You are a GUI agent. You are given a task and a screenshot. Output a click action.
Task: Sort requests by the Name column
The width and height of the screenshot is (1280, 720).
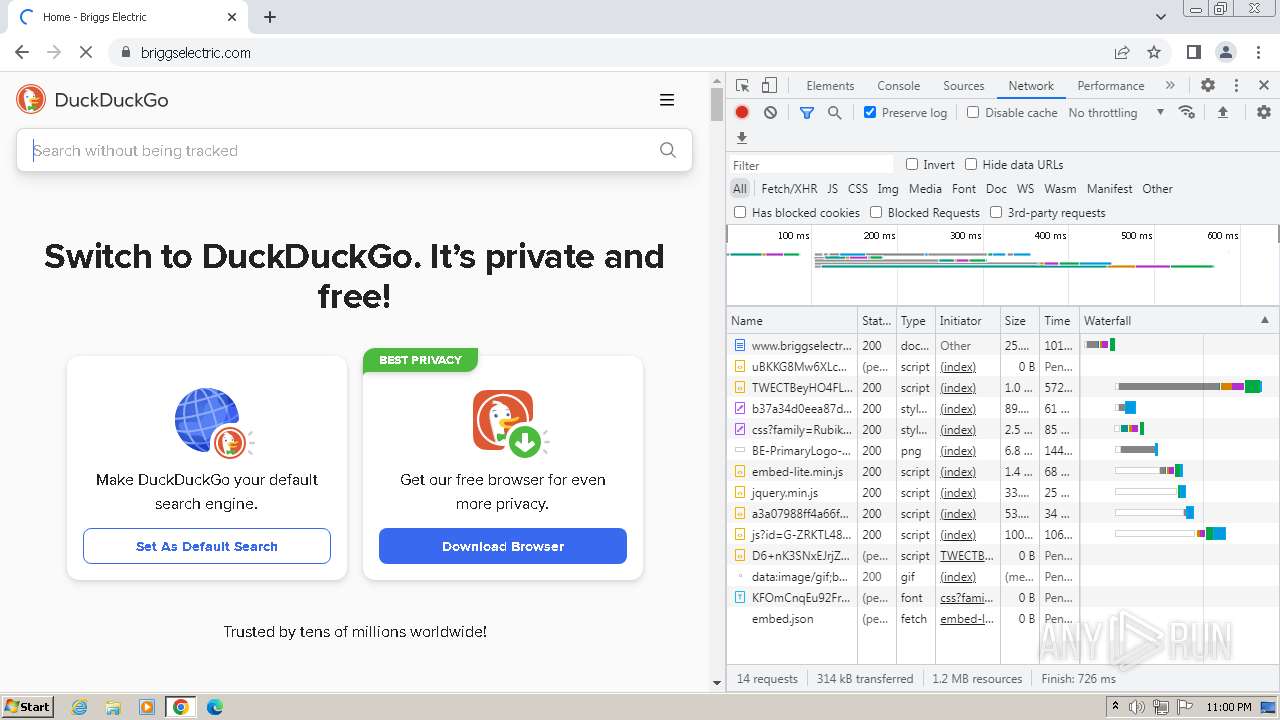(x=792, y=321)
